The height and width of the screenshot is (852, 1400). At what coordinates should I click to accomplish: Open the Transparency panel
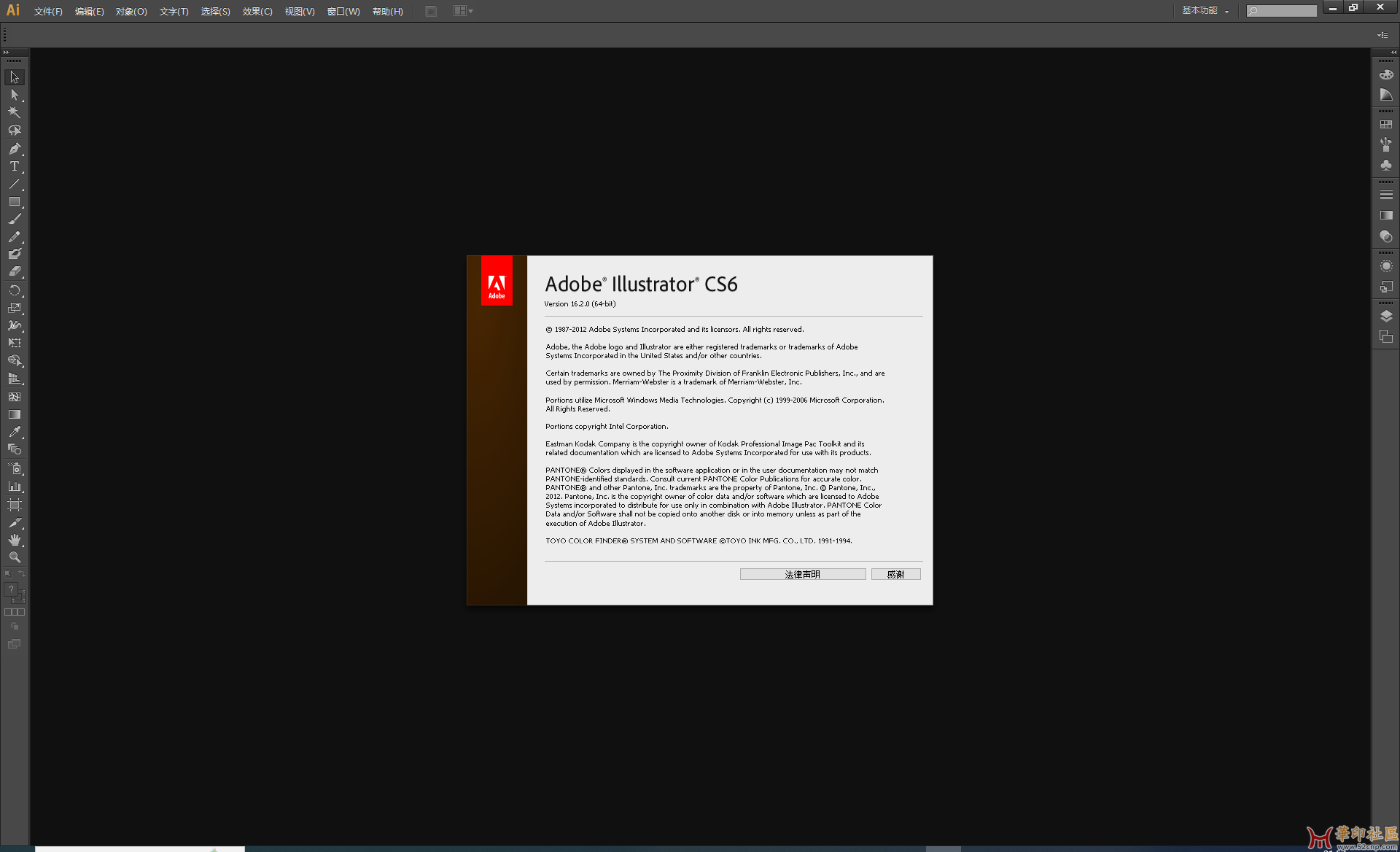coord(1386,236)
